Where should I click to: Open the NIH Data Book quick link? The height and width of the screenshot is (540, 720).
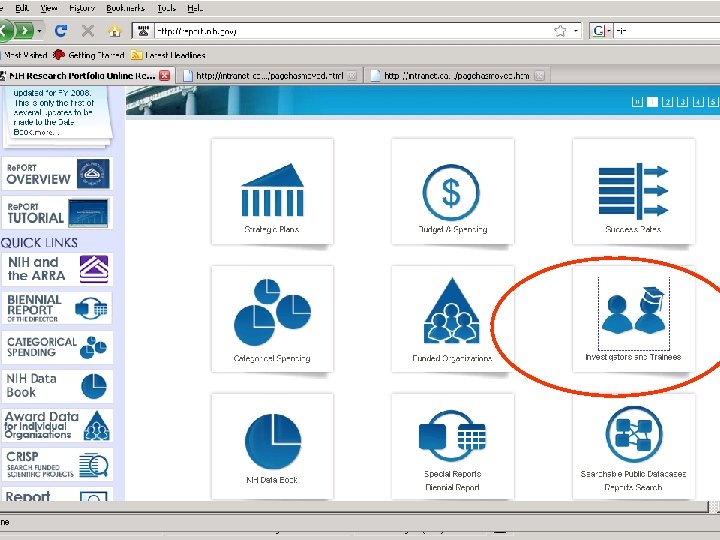pyautogui.click(x=57, y=386)
